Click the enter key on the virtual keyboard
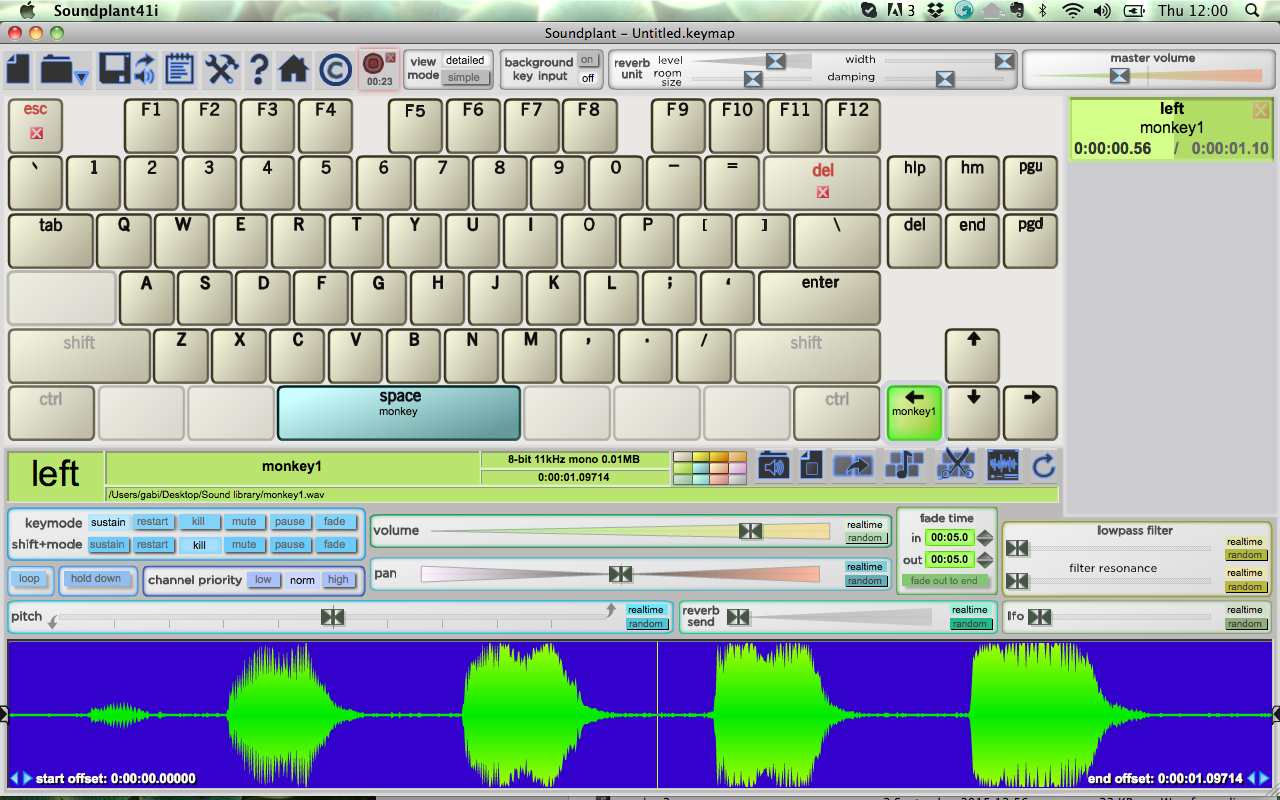1280x800 pixels. pyautogui.click(x=820, y=298)
